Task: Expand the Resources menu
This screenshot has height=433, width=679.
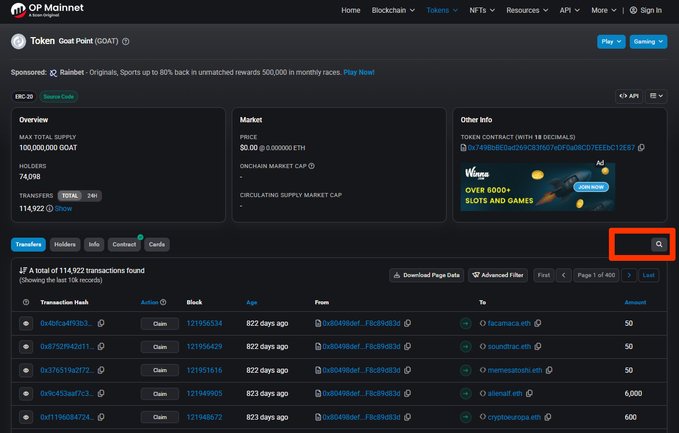Action: 527,10
